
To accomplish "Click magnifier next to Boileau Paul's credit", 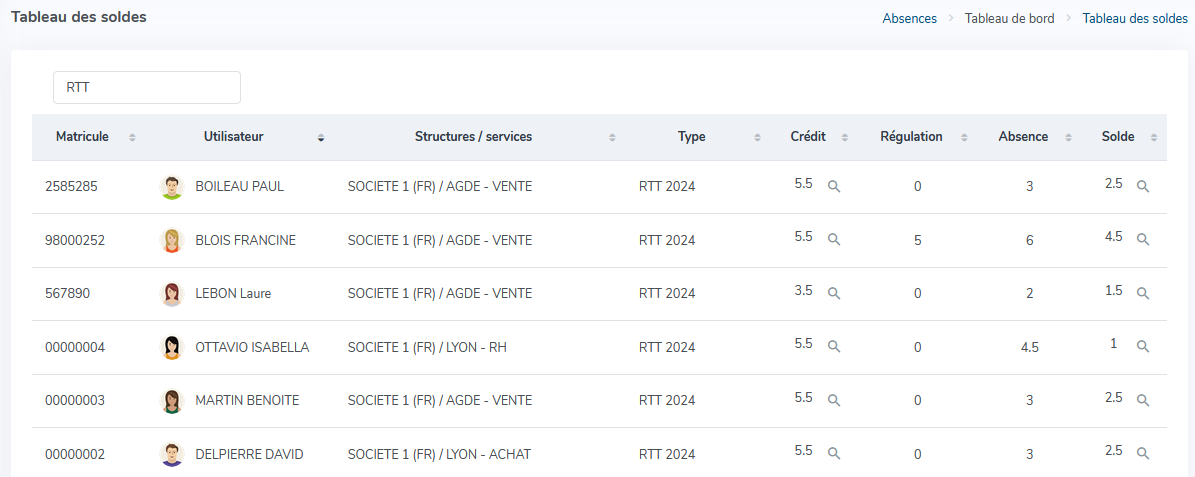I will [x=834, y=186].
